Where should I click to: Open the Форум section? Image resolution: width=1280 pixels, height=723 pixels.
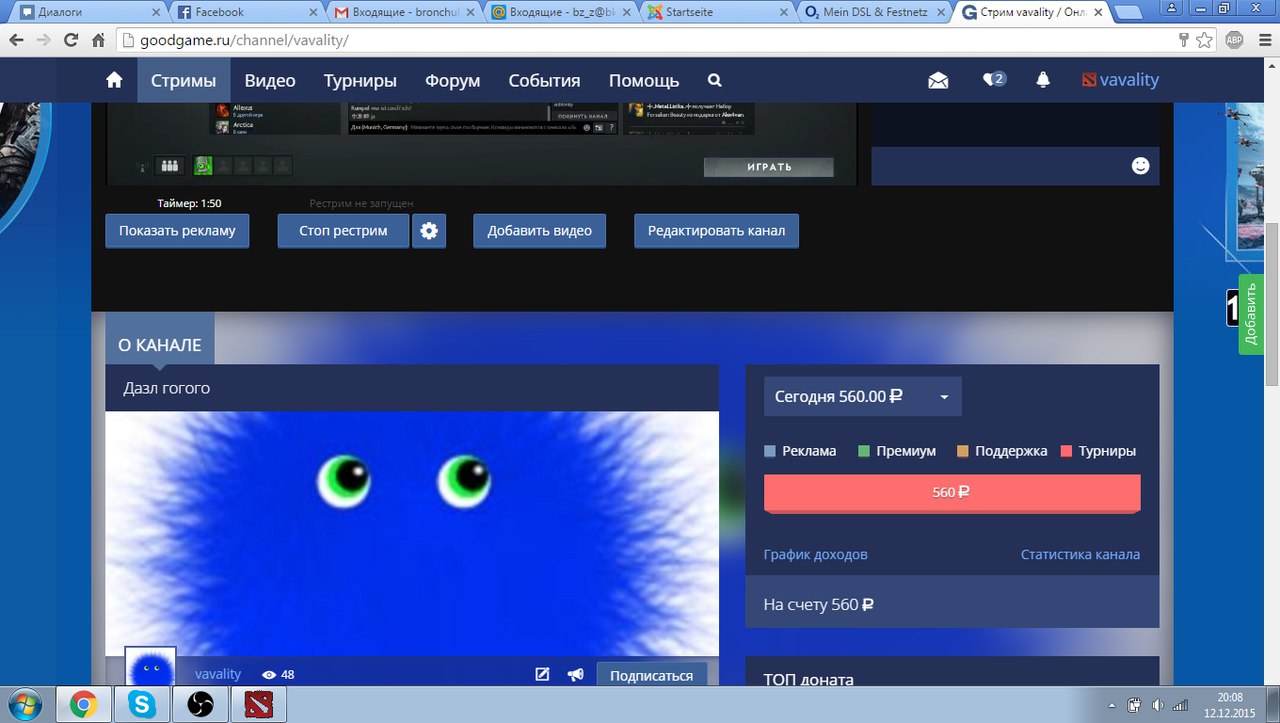click(x=453, y=80)
